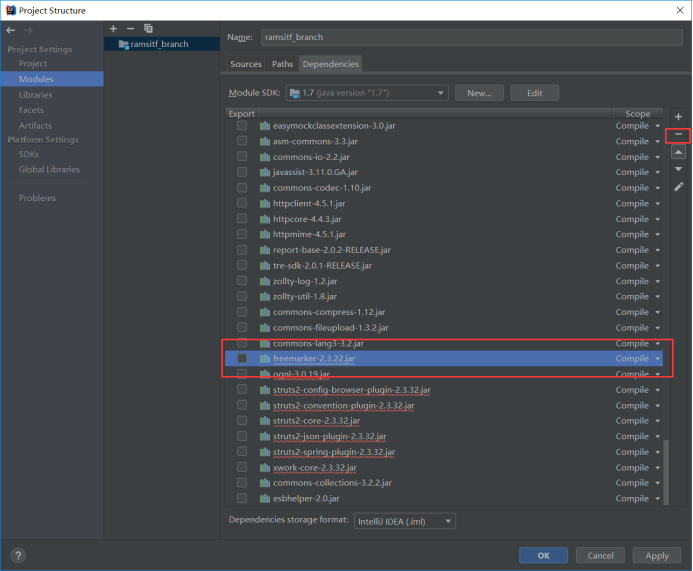The image size is (693, 571).
Task: Click the library icon of zollty-log-1.2.jar
Action: click(265, 281)
